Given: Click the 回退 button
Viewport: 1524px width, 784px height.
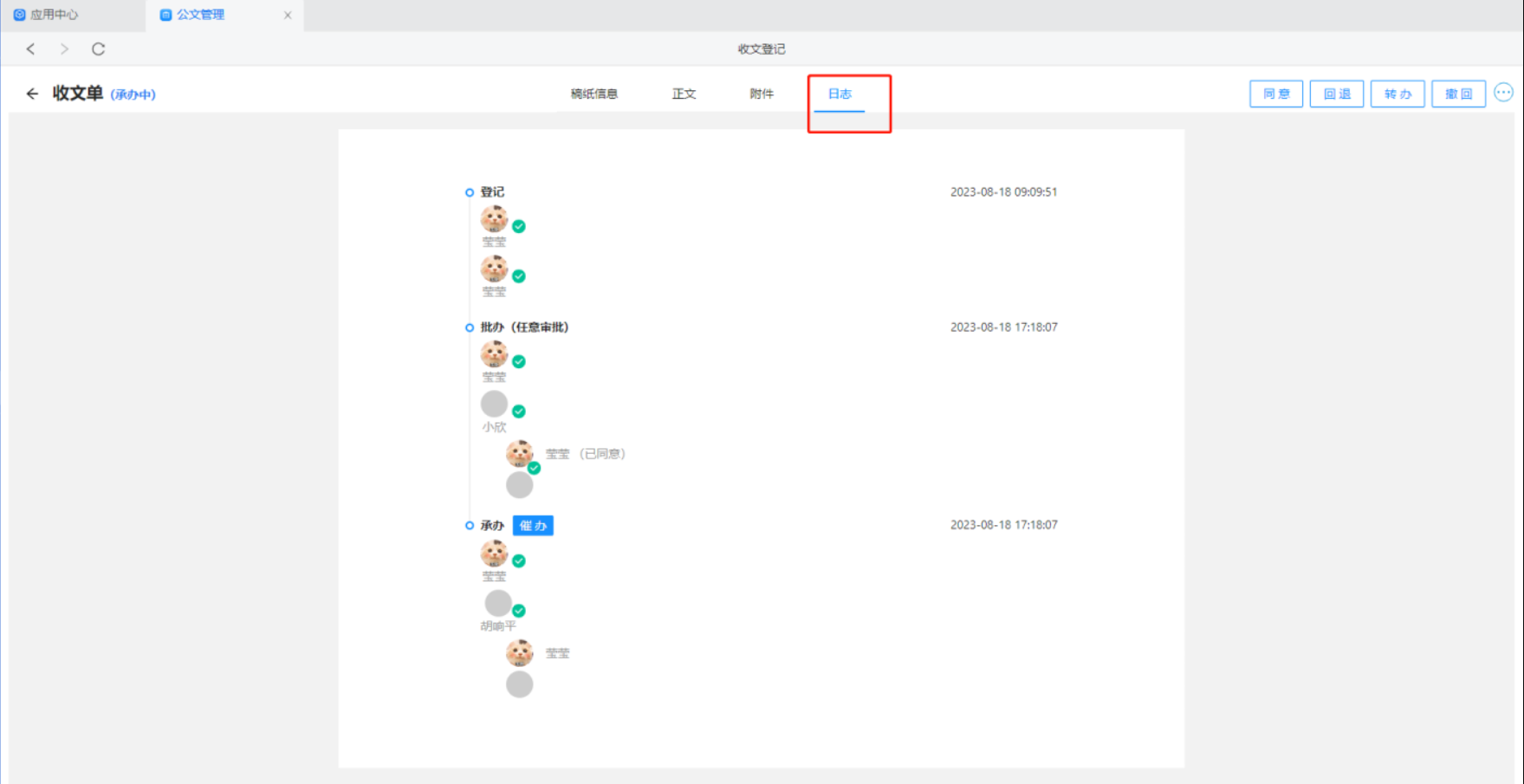Looking at the screenshot, I should click(1336, 94).
